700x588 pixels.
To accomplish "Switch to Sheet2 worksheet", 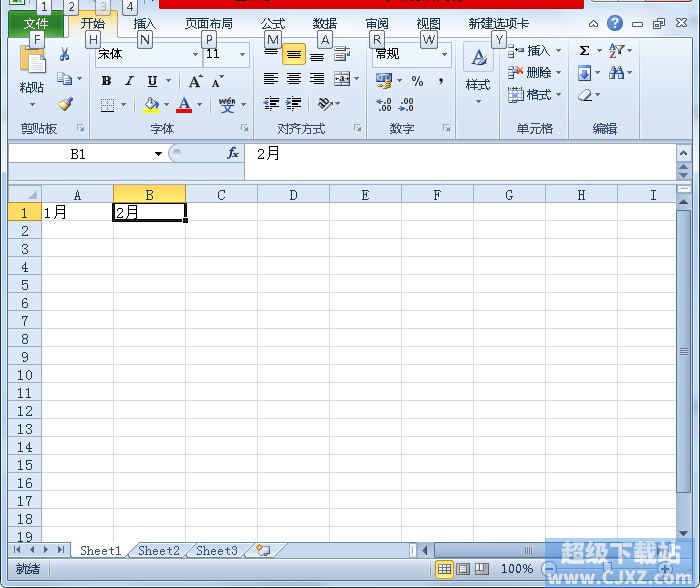I will [x=158, y=551].
